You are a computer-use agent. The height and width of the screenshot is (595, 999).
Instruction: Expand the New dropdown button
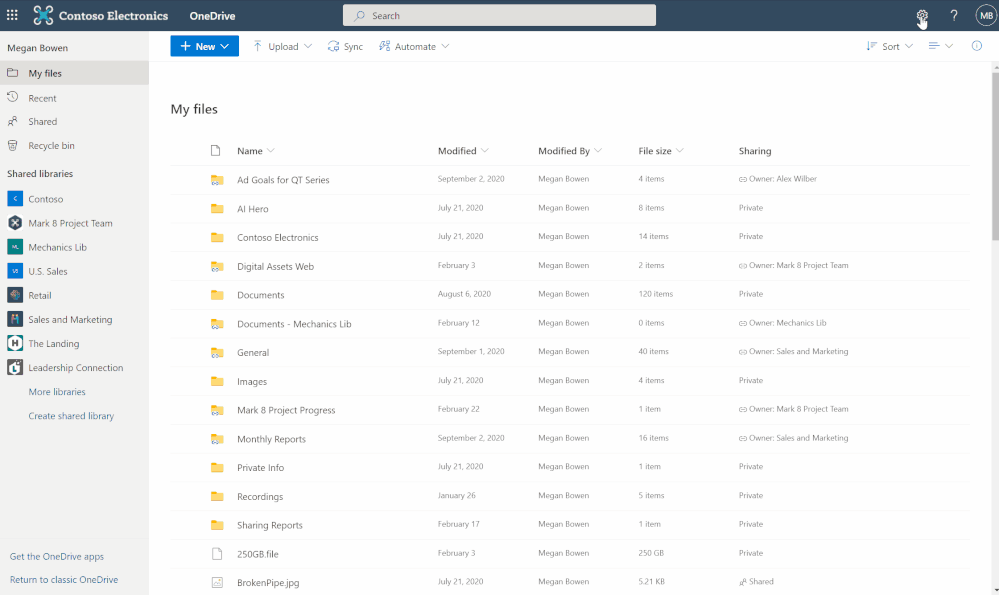204,46
